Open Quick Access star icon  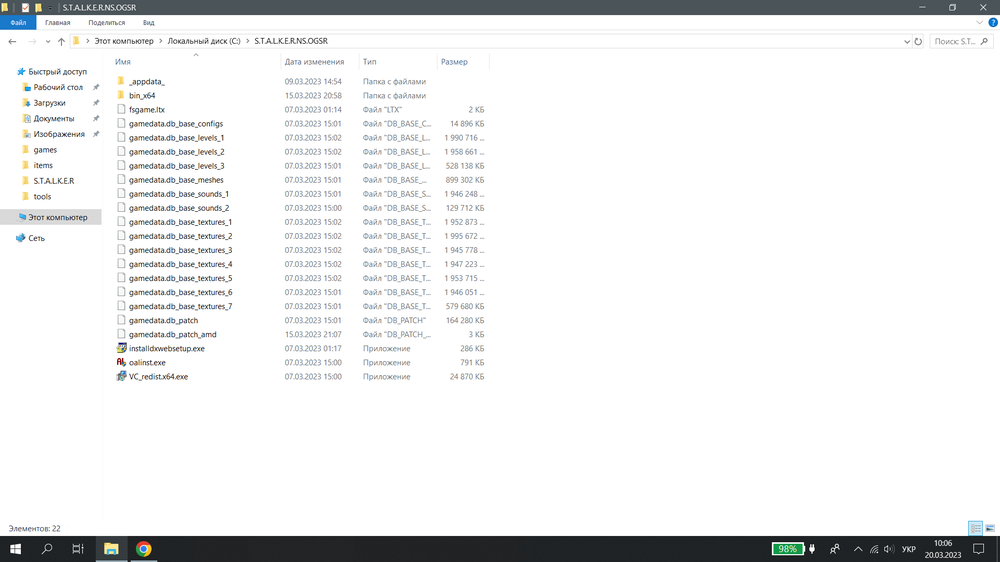(21, 71)
